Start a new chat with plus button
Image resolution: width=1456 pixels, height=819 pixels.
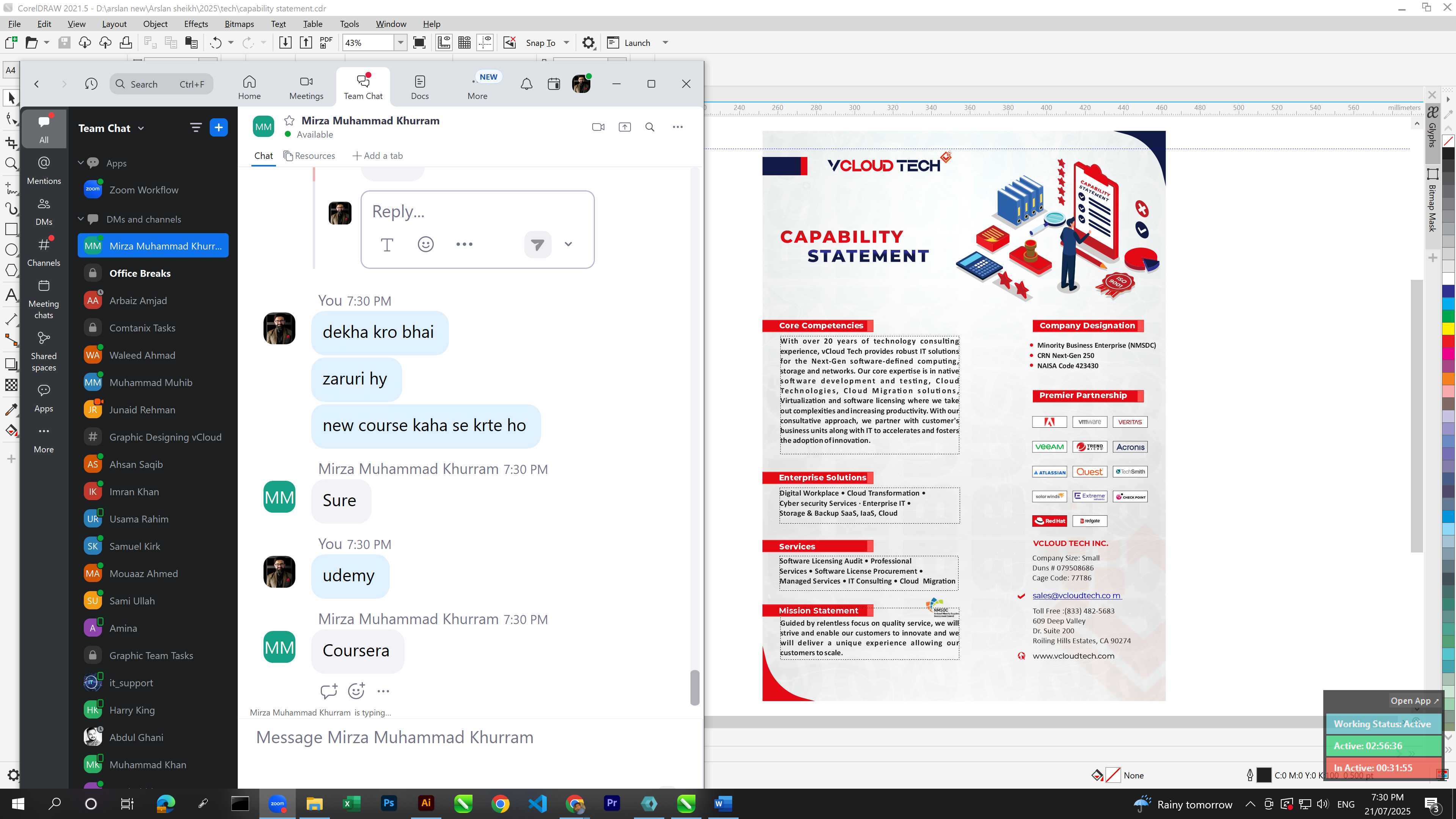coord(219,128)
